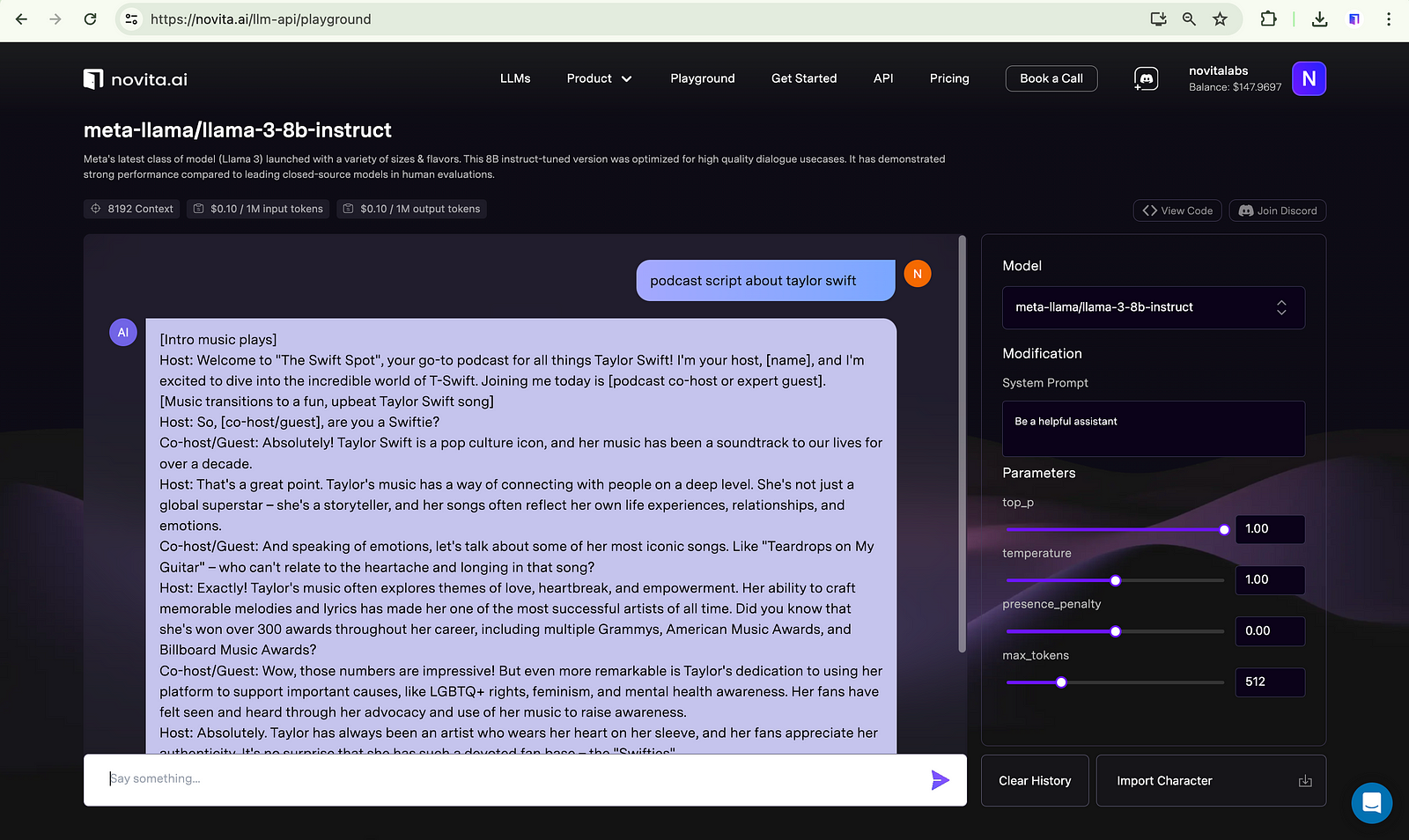Click the input tokens price badge
Image resolution: width=1409 pixels, height=840 pixels.
tap(259, 209)
